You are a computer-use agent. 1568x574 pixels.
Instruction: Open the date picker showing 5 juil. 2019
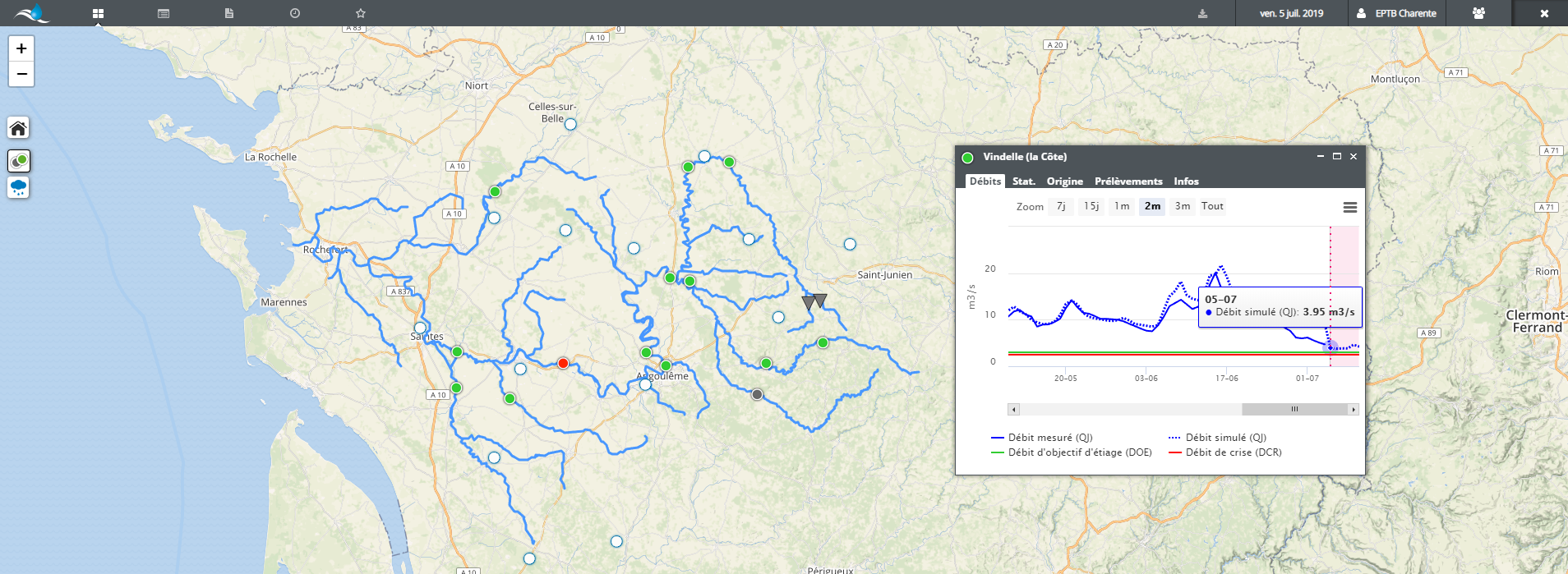1291,13
